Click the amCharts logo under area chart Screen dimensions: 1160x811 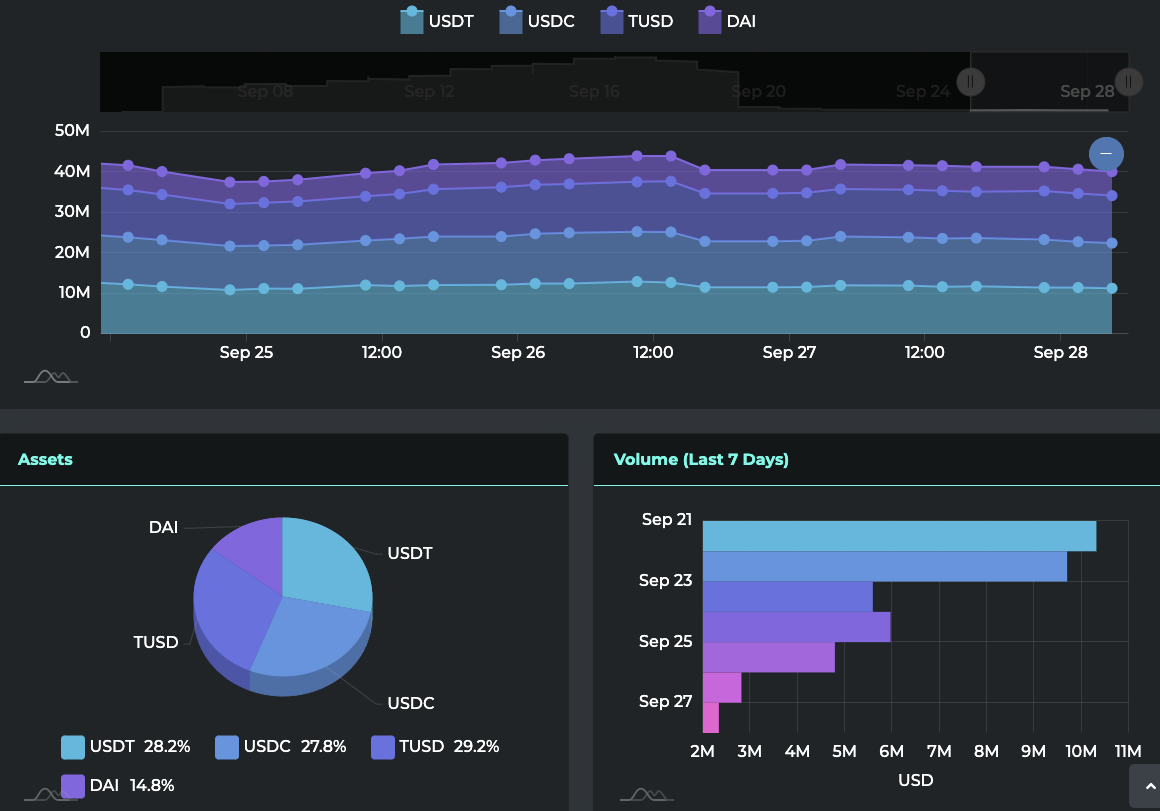(x=50, y=377)
